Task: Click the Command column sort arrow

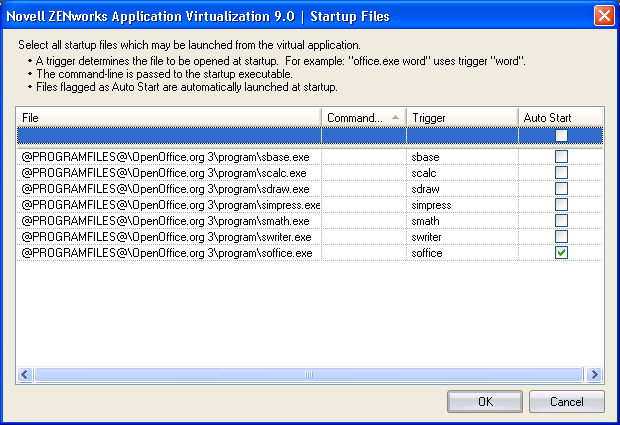Action: pyautogui.click(x=395, y=118)
